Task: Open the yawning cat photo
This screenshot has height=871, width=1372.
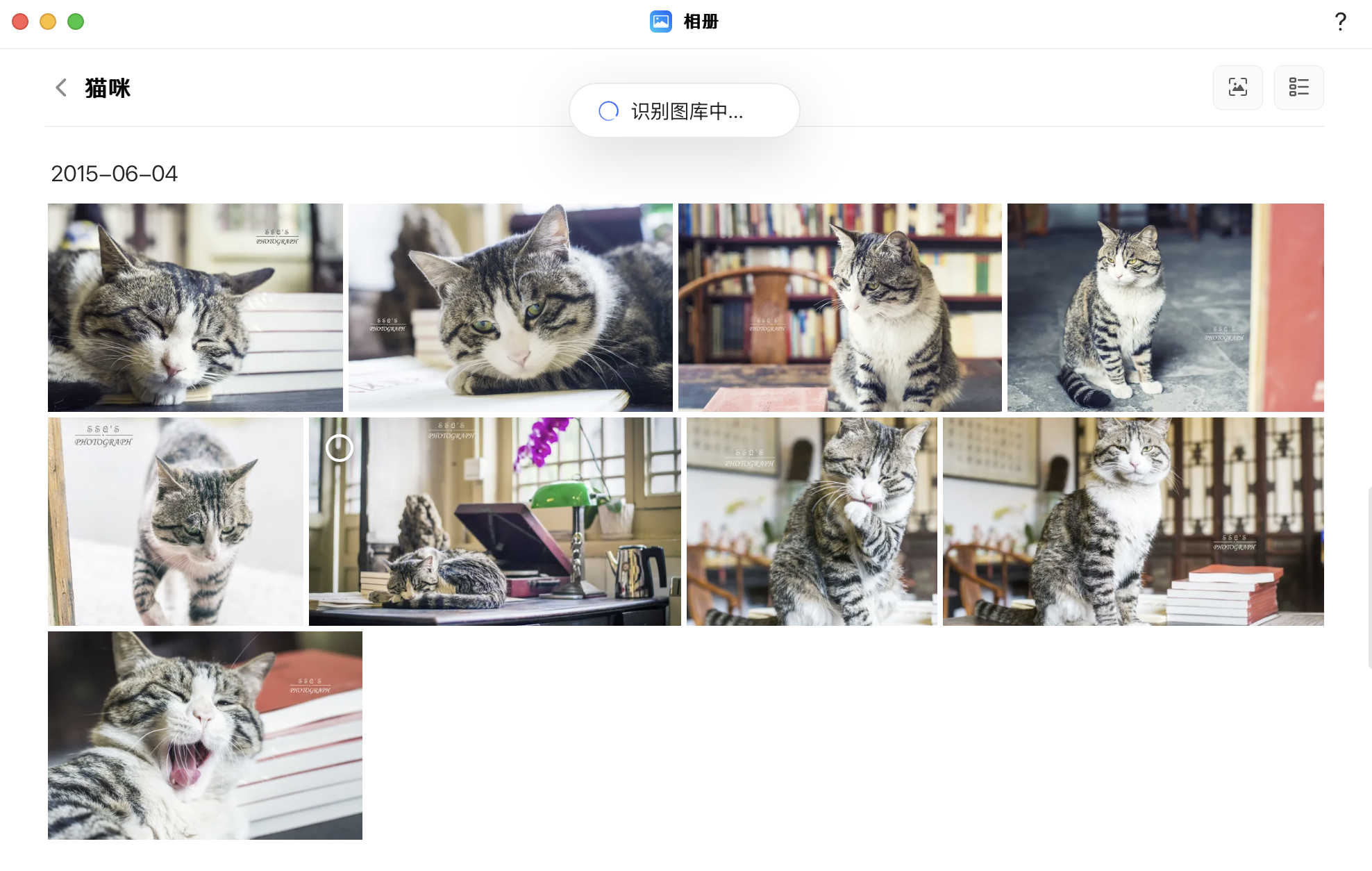Action: click(205, 736)
